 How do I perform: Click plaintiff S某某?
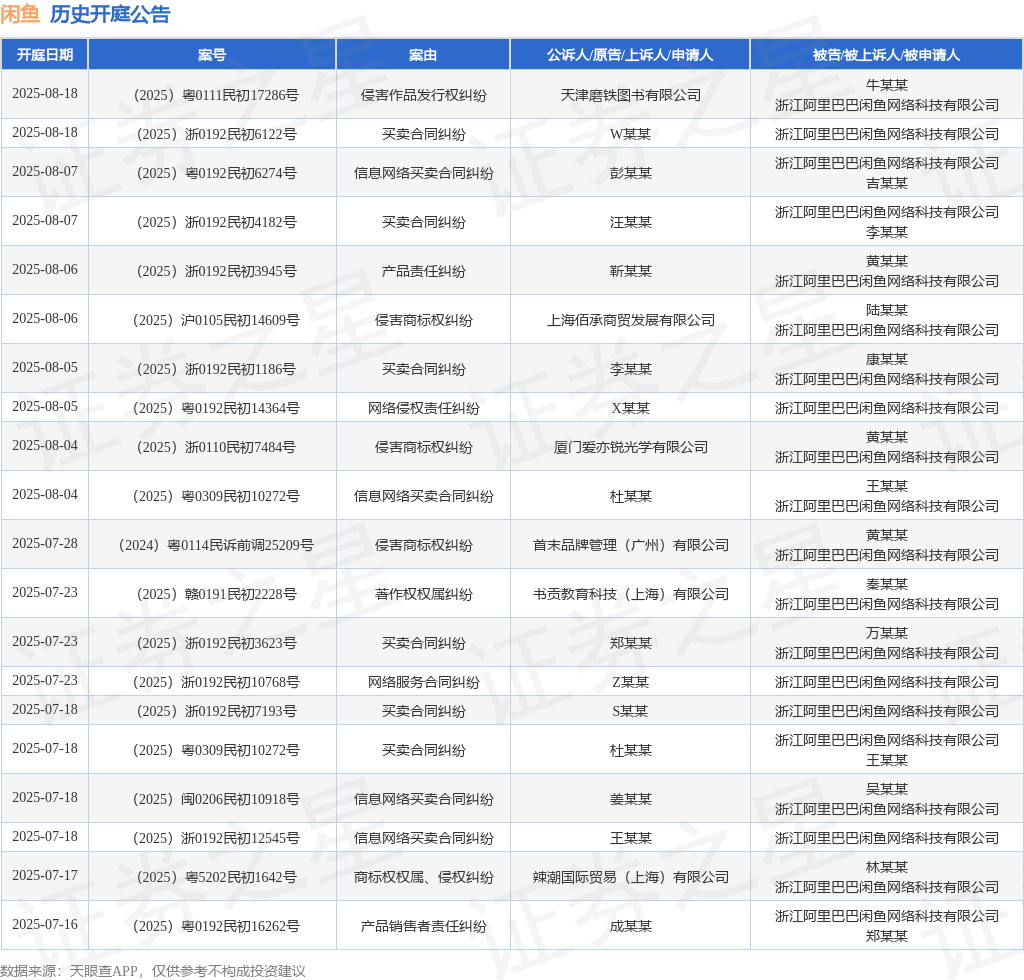point(630,712)
